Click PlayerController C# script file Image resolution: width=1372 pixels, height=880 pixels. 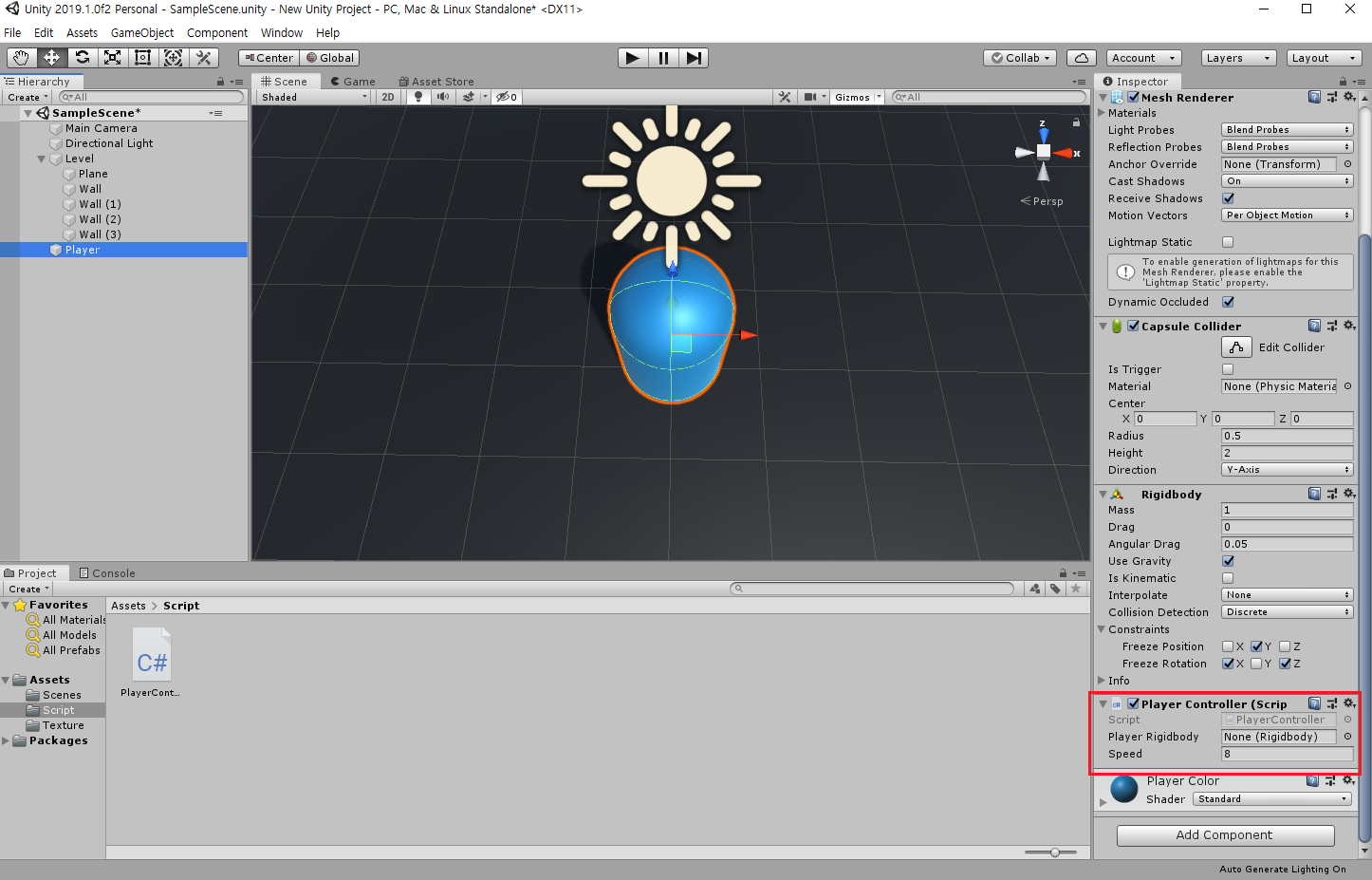tap(152, 663)
